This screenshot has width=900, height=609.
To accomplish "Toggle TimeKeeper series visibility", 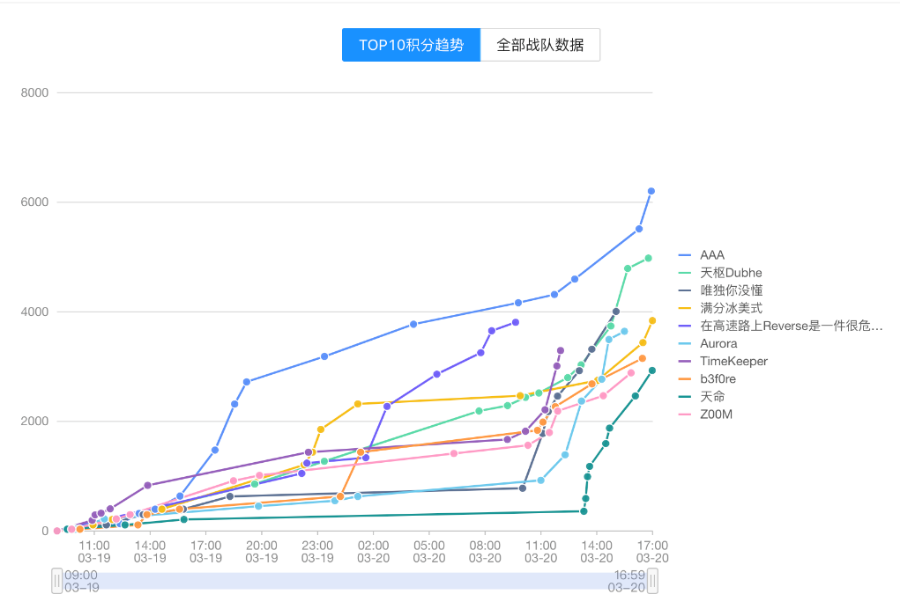I will (x=723, y=361).
